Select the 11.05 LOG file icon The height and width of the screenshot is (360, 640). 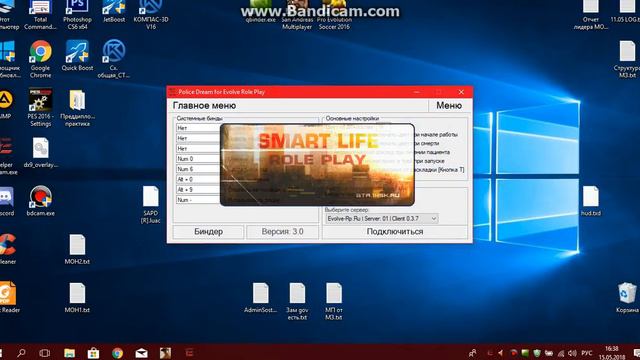coord(627,11)
